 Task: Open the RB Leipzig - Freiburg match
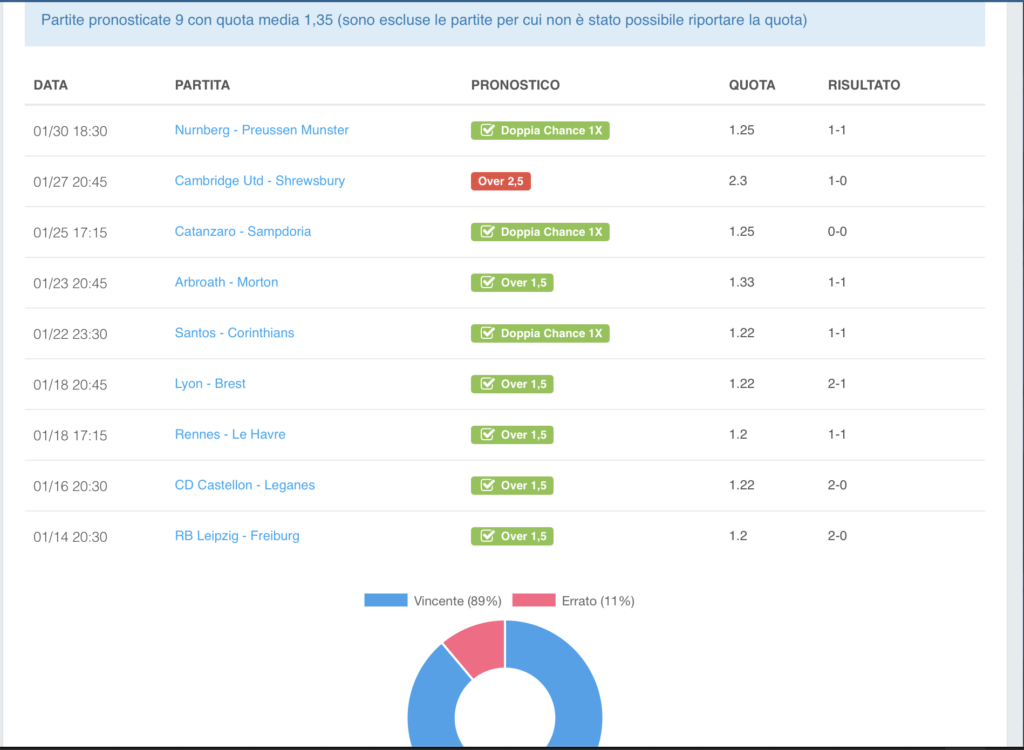tap(237, 536)
